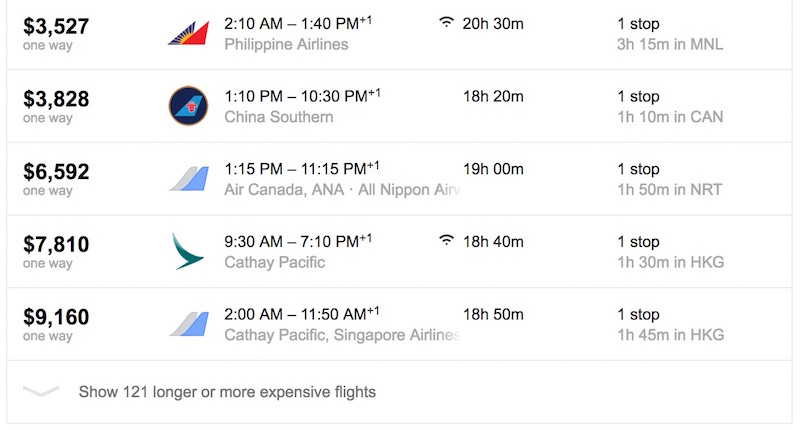Click the Cathay Pacific green brushwing logo
The height and width of the screenshot is (430, 800).
pyautogui.click(x=188, y=251)
